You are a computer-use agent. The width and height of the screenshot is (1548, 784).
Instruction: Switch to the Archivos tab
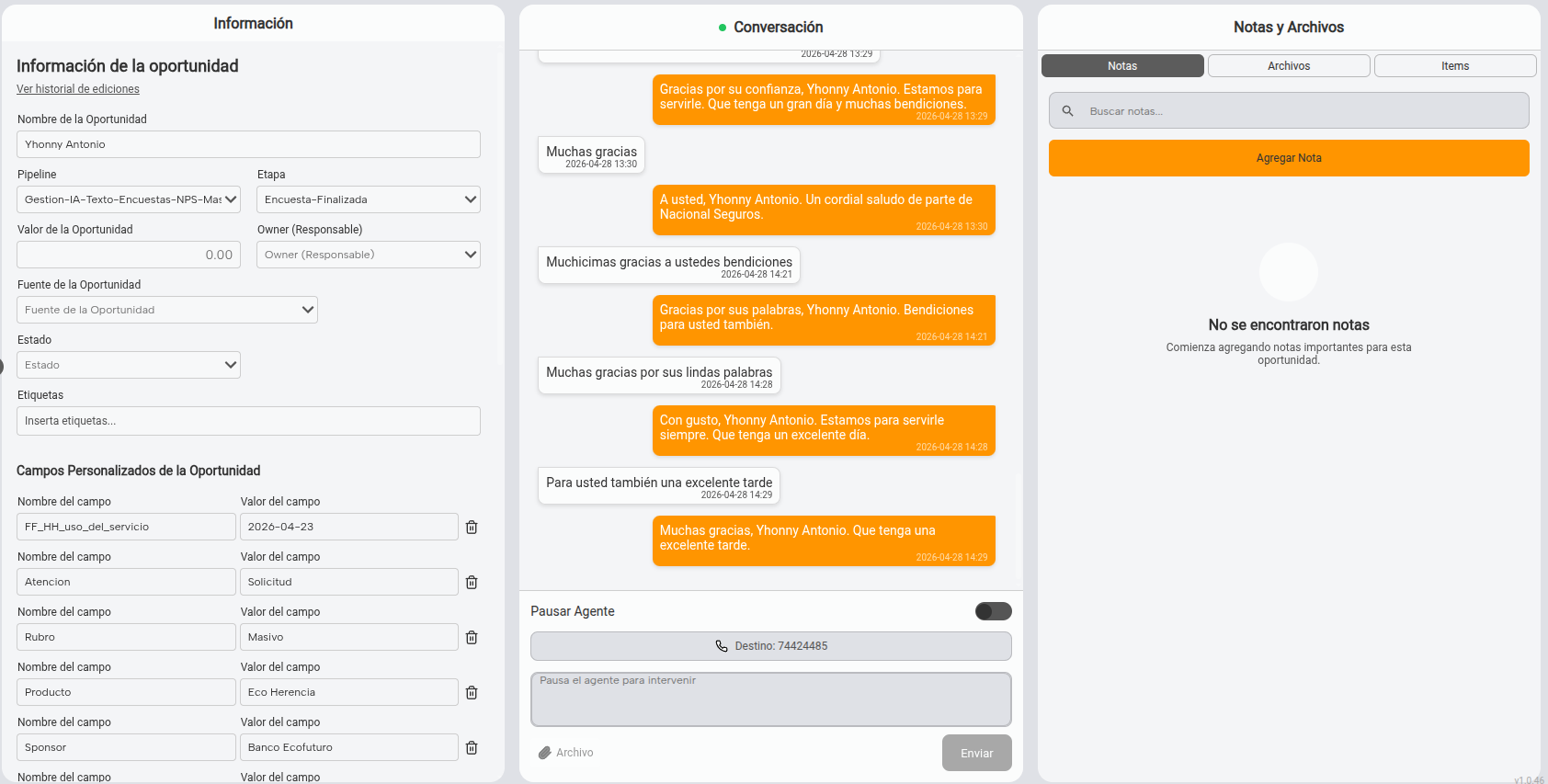pos(1289,66)
